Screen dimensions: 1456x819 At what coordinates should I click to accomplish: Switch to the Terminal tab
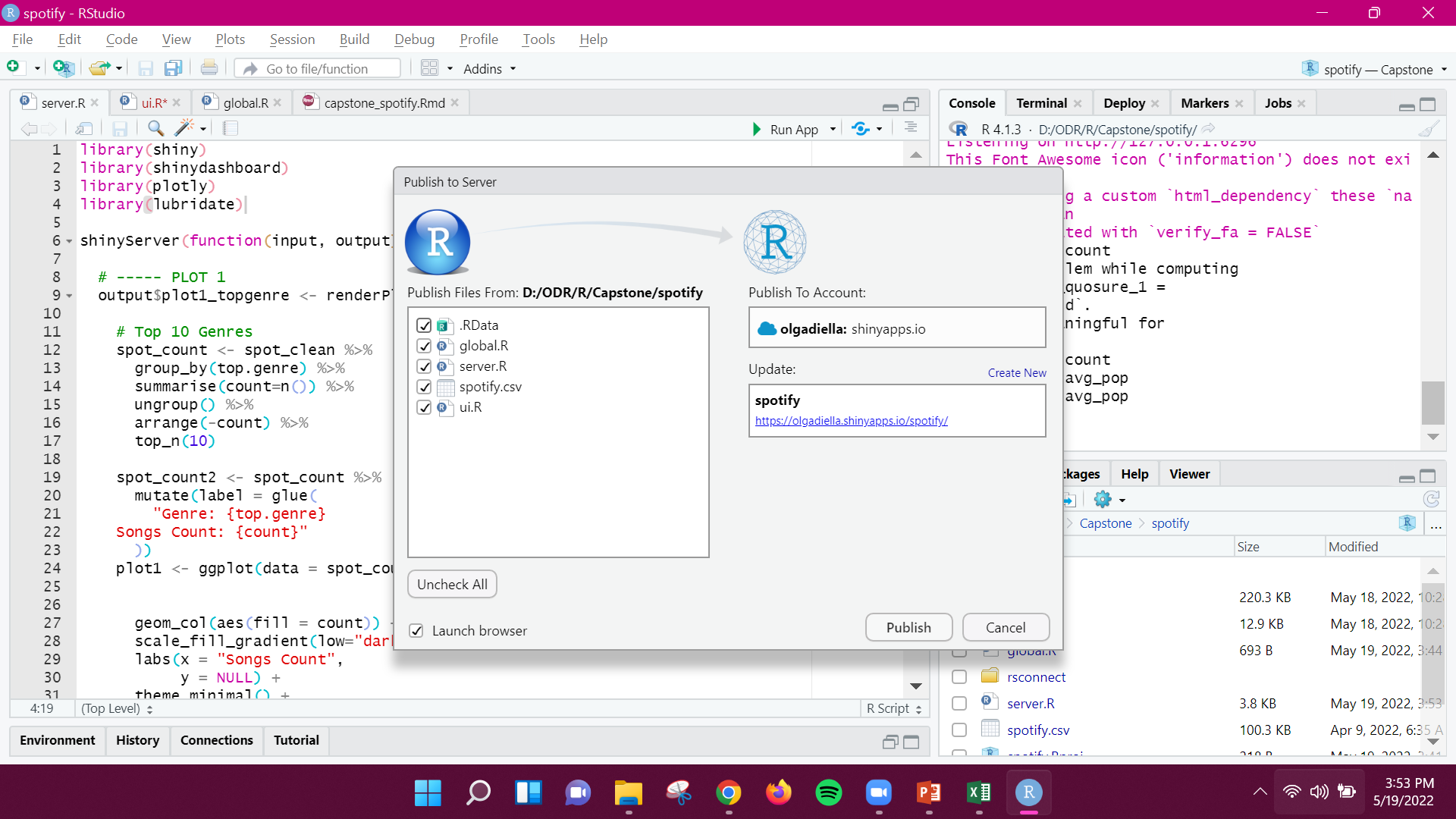click(x=1042, y=102)
